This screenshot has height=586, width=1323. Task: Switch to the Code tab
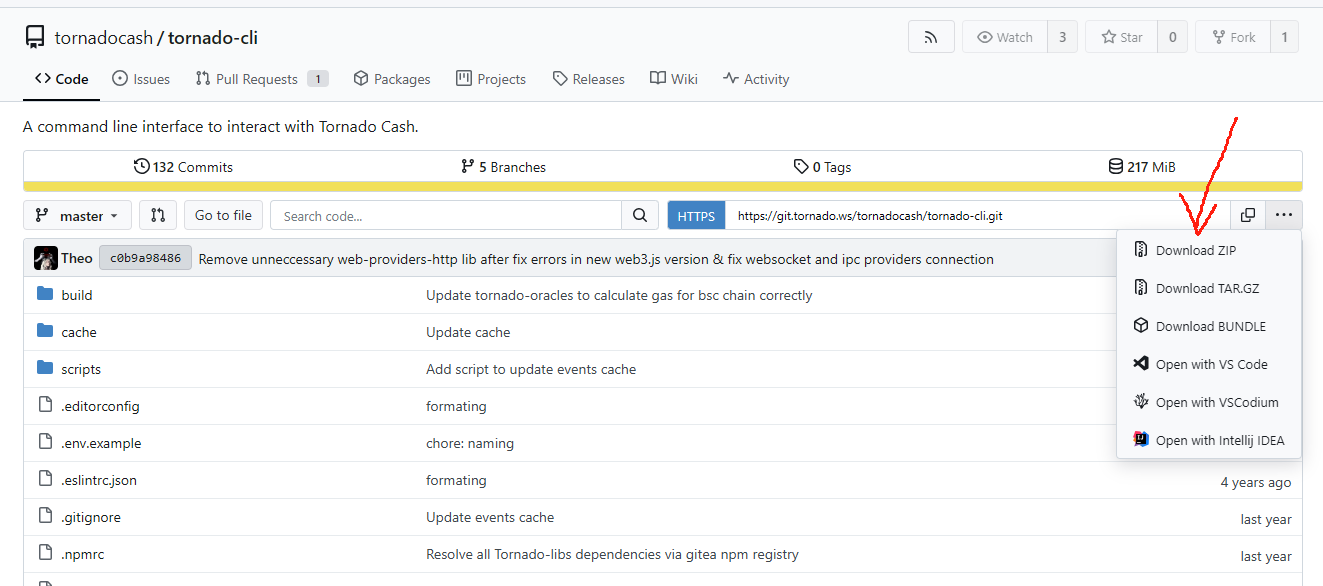coord(61,79)
